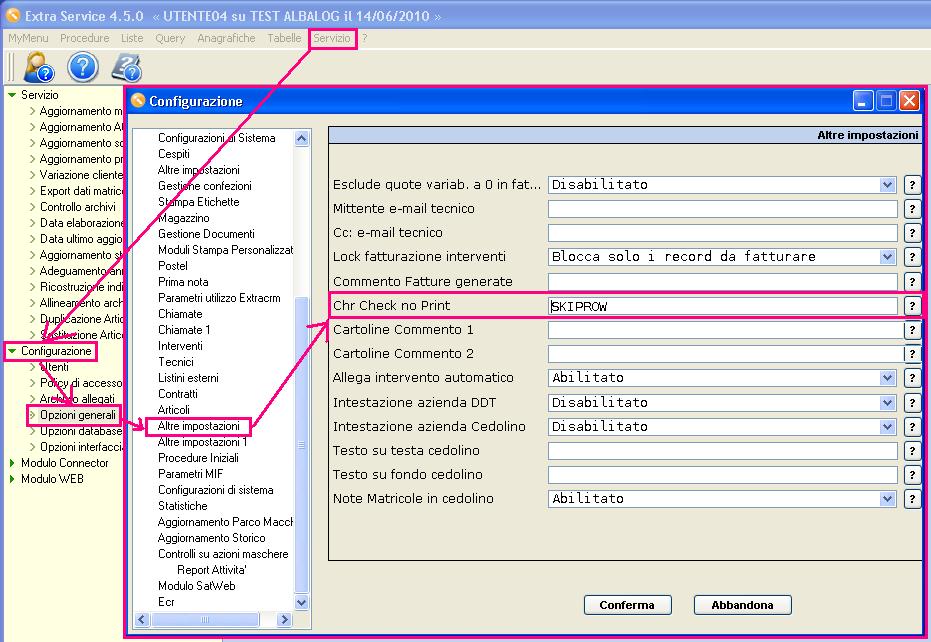Image resolution: width=931 pixels, height=642 pixels.
Task: Click the third toolbar icon with tools
Action: point(125,67)
